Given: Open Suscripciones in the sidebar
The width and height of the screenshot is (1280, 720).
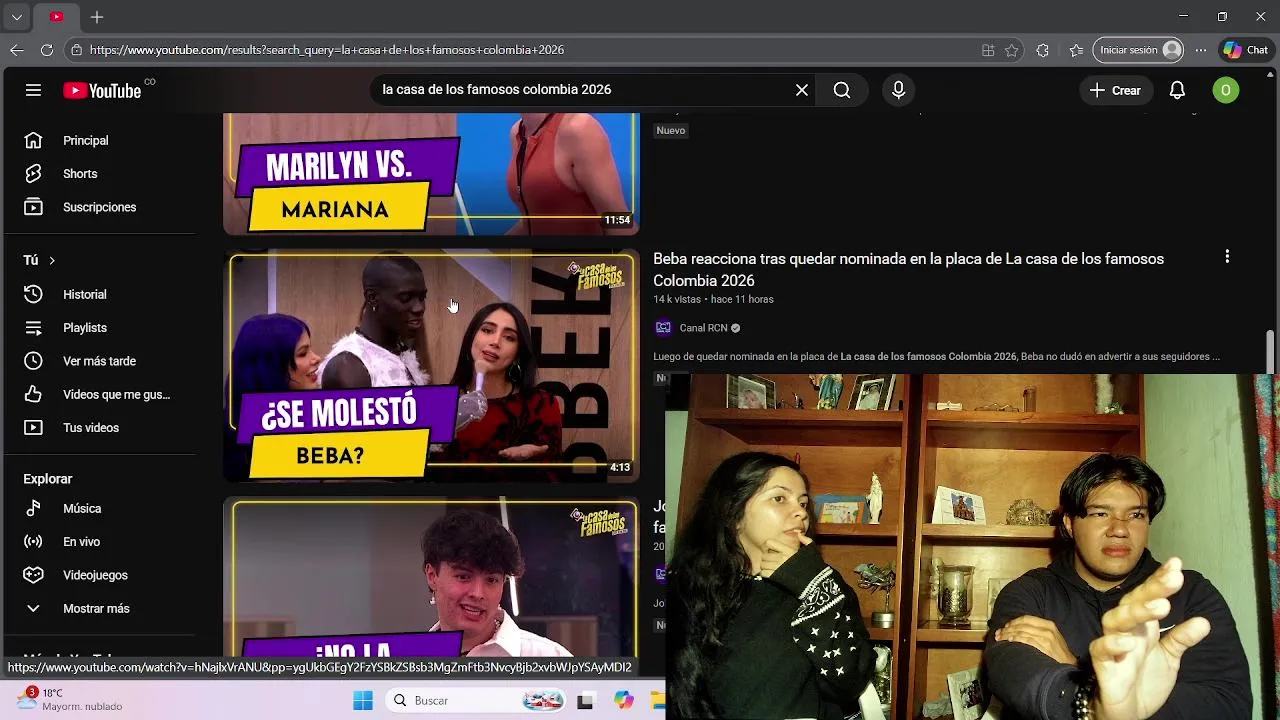Looking at the screenshot, I should click(x=100, y=207).
